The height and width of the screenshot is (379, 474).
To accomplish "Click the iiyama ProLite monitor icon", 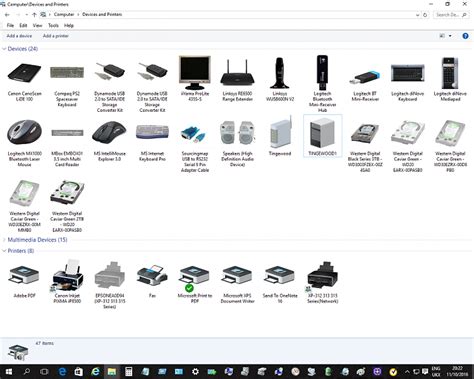I will click(195, 73).
